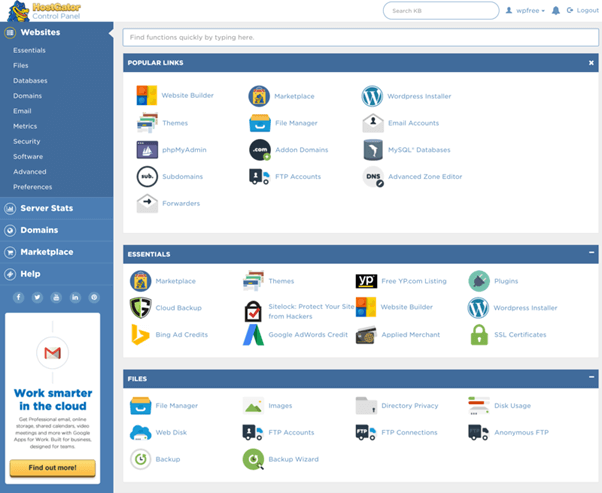Viewport: 602px width, 493px height.
Task: Open the Bing Ad Credits icon
Action: point(140,334)
